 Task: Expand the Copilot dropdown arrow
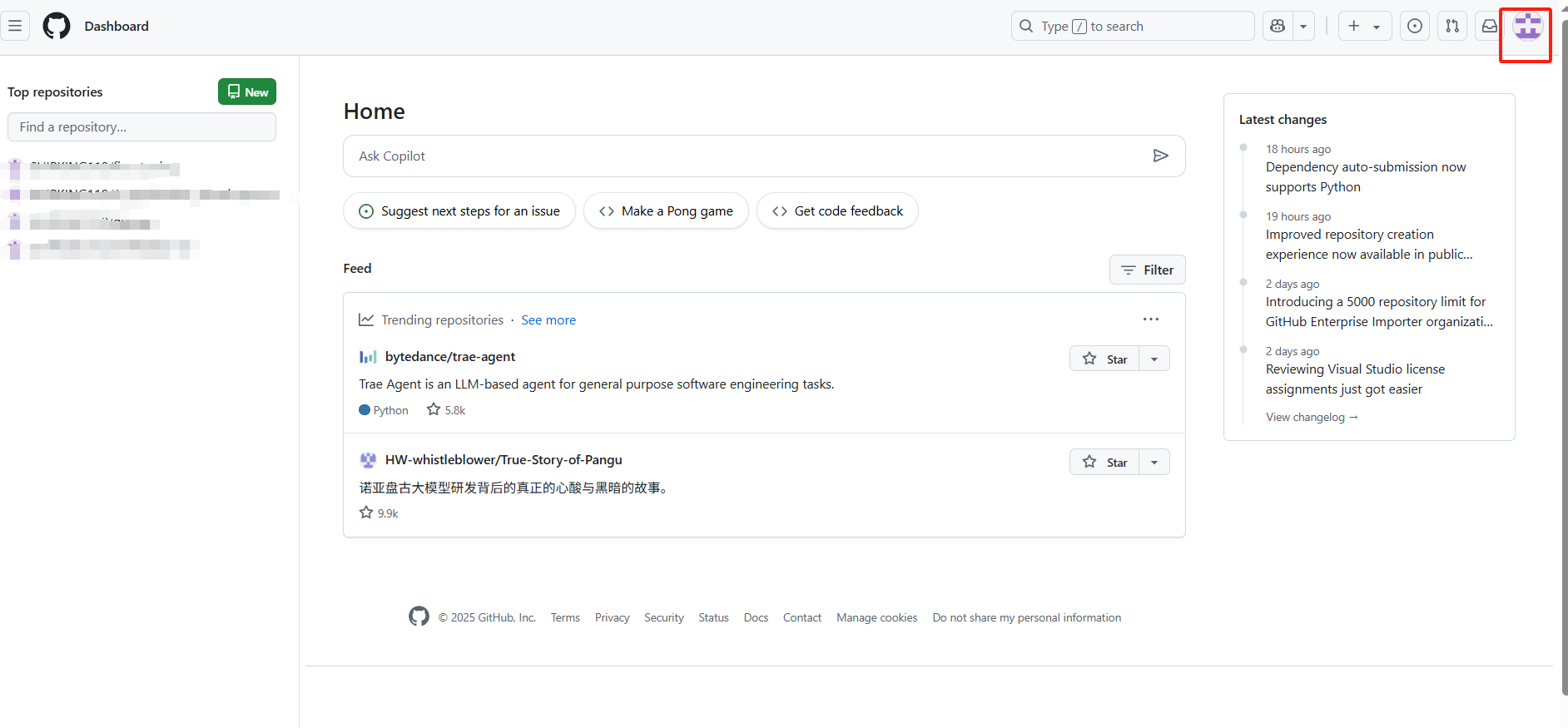click(1303, 26)
